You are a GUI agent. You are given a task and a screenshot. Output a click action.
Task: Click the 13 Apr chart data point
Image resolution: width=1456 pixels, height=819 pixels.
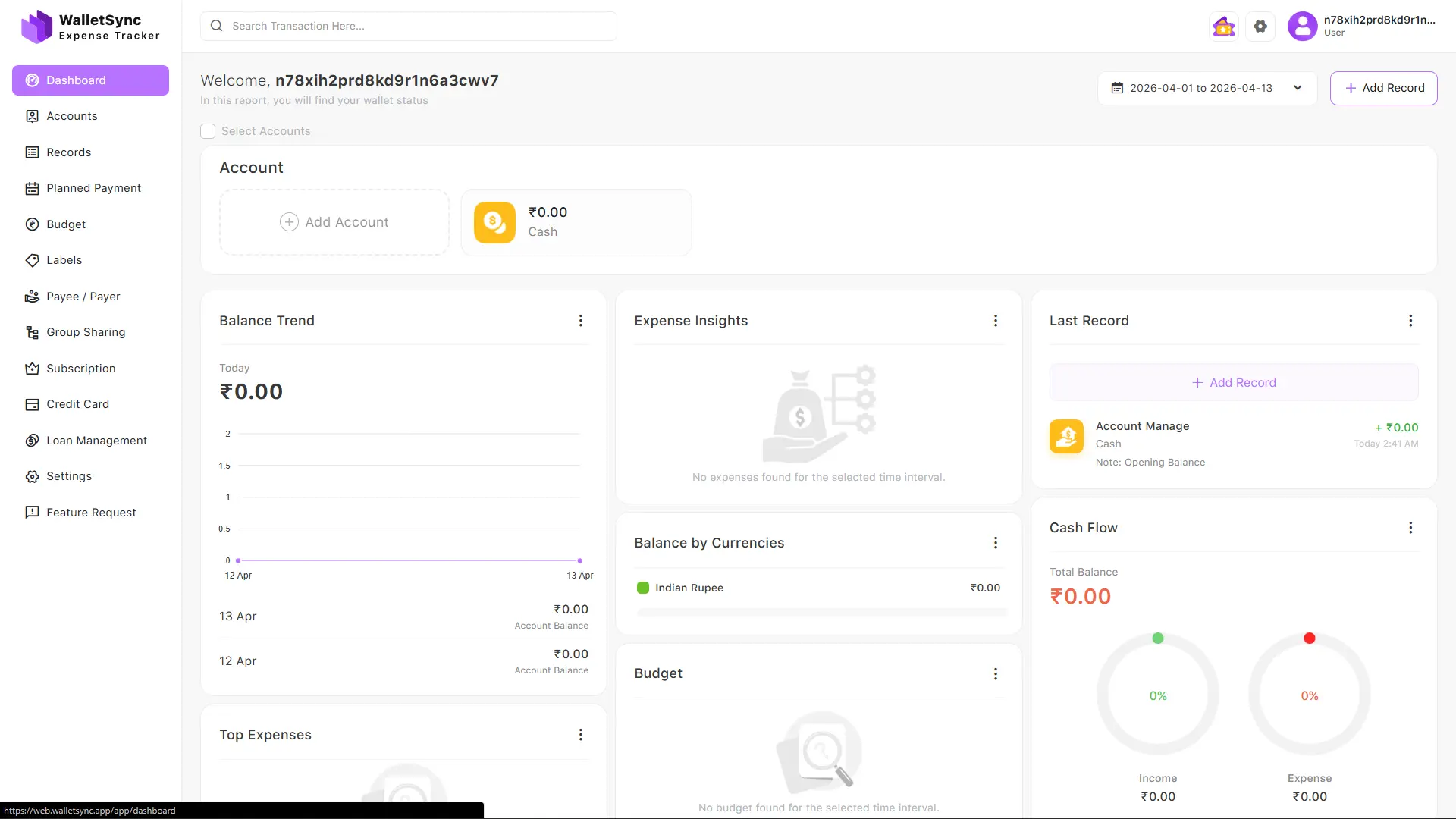coord(580,560)
